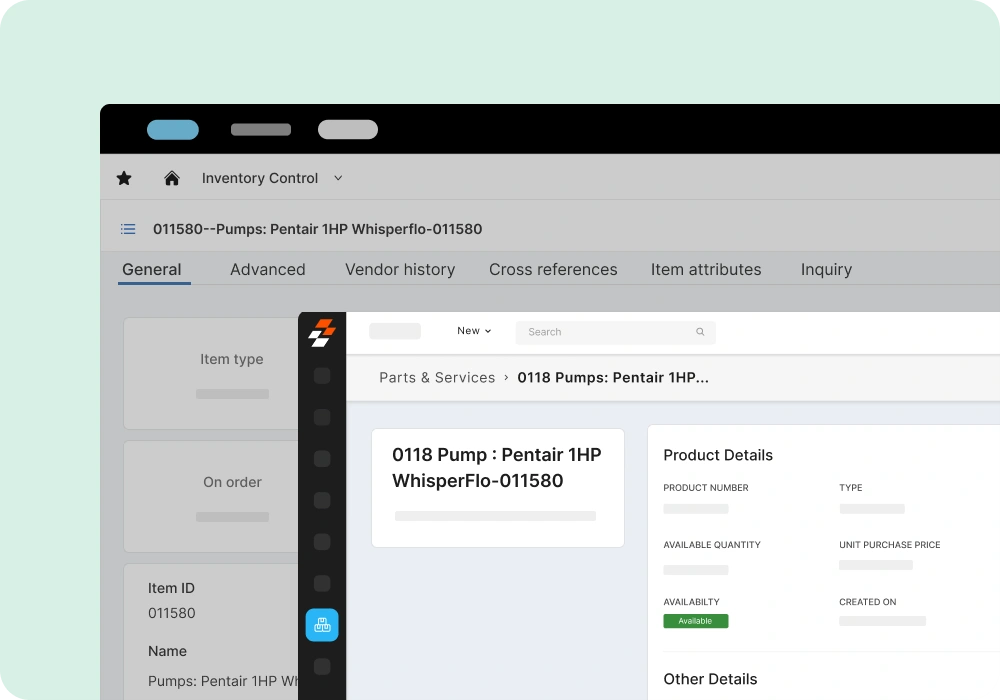Open the Inquiry tab
This screenshot has height=700, width=1000.
tap(826, 270)
